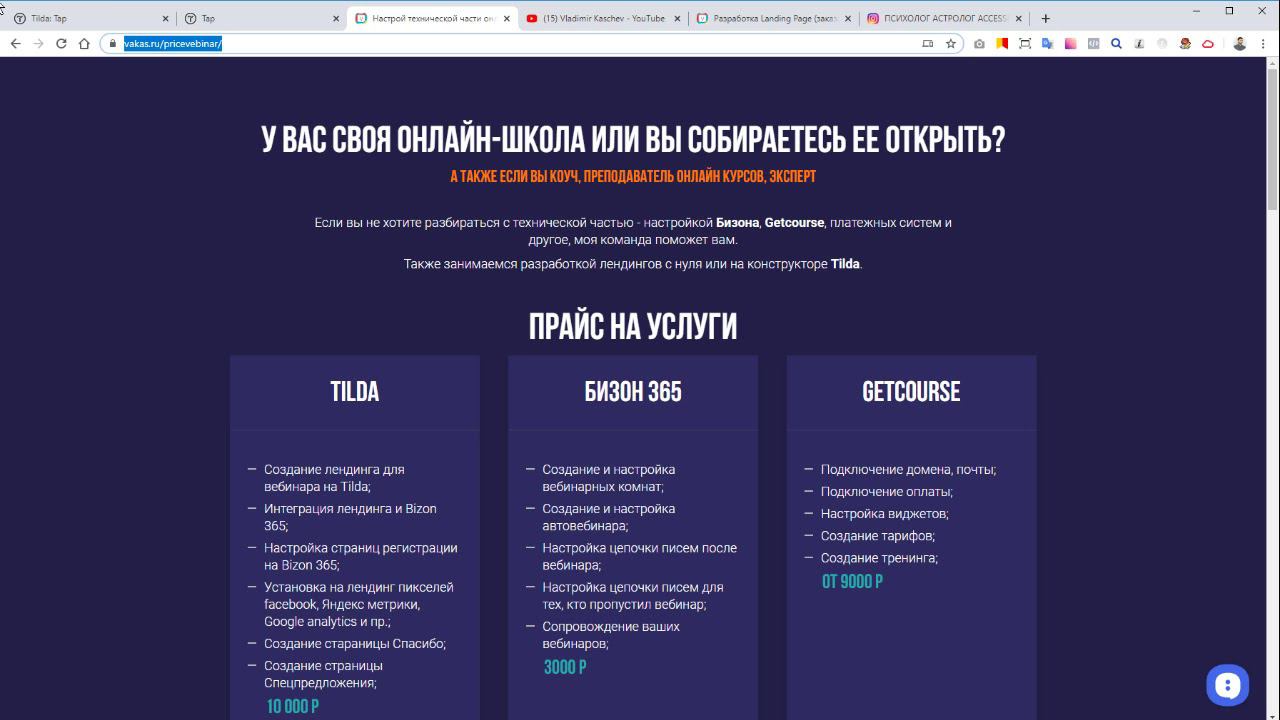Click the 'ПРАЙС НА УСЛУГИ' heading

pyautogui.click(x=633, y=327)
